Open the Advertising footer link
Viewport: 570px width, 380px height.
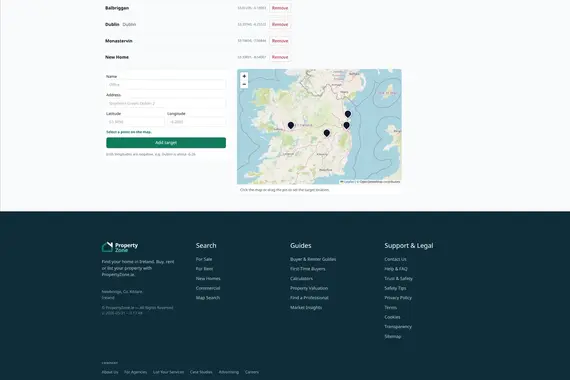point(229,372)
